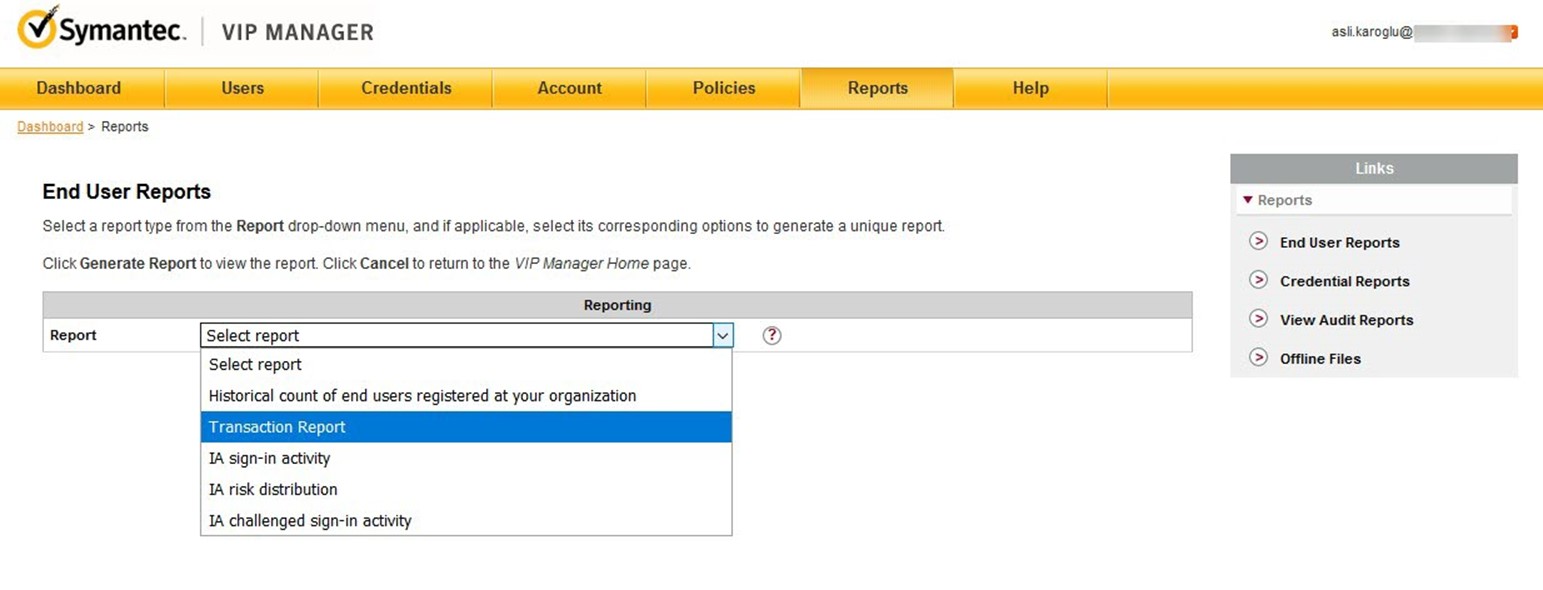This screenshot has width=1543, height=590.
Task: Click the VIP MANAGER title text
Action: (297, 32)
